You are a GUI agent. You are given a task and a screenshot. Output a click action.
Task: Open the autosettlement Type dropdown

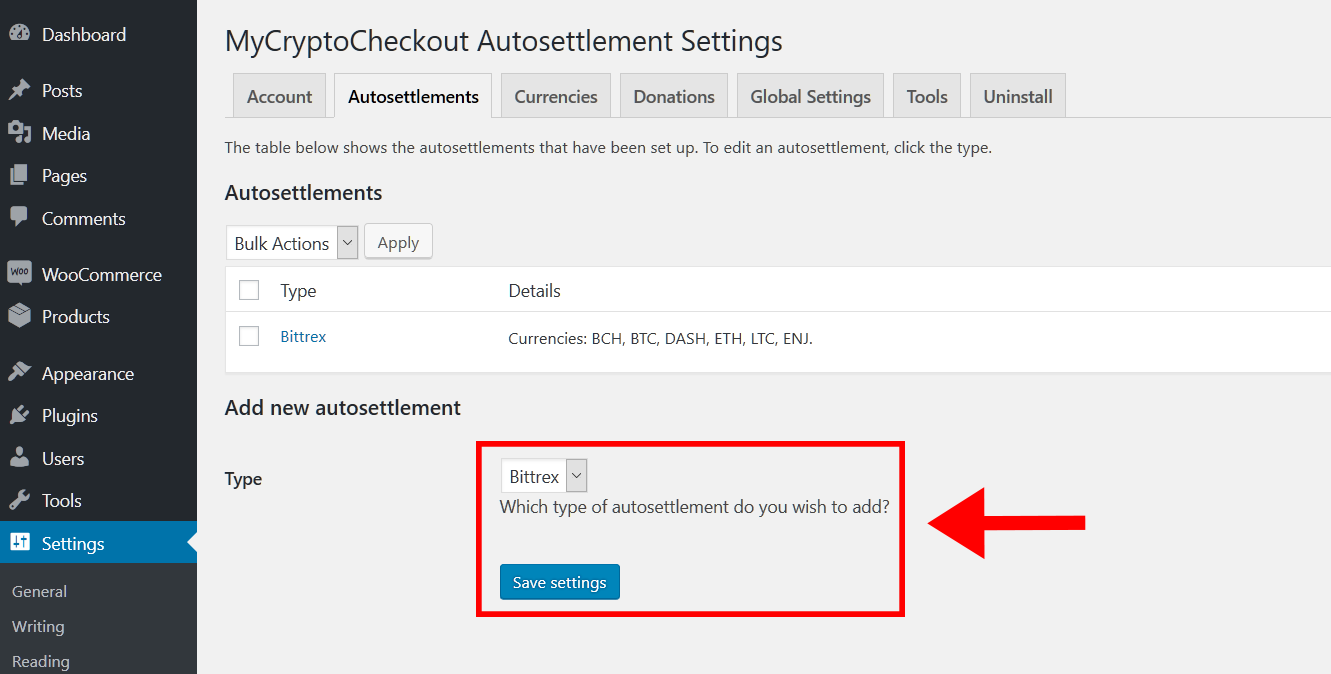click(544, 476)
